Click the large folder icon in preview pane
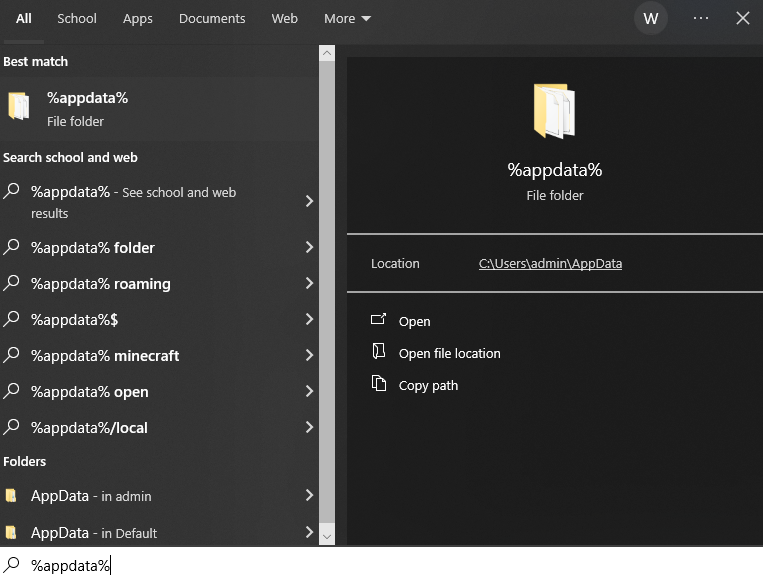This screenshot has height=579, width=763. click(x=554, y=111)
